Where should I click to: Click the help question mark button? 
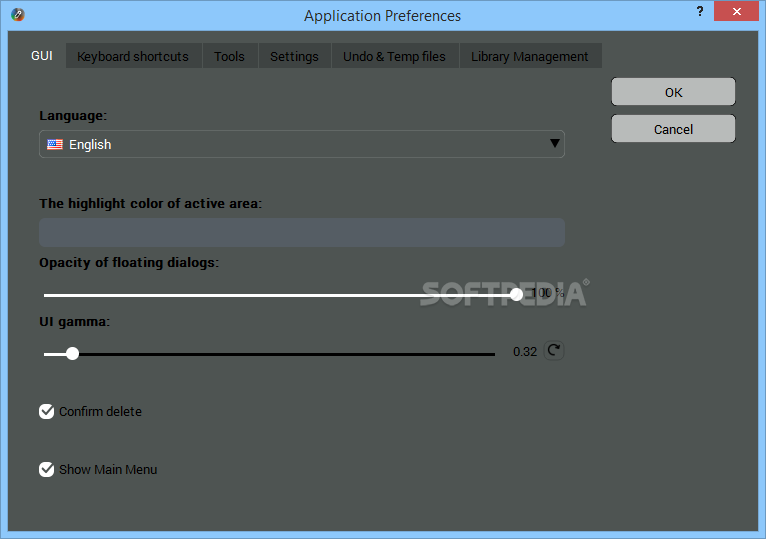[x=700, y=11]
